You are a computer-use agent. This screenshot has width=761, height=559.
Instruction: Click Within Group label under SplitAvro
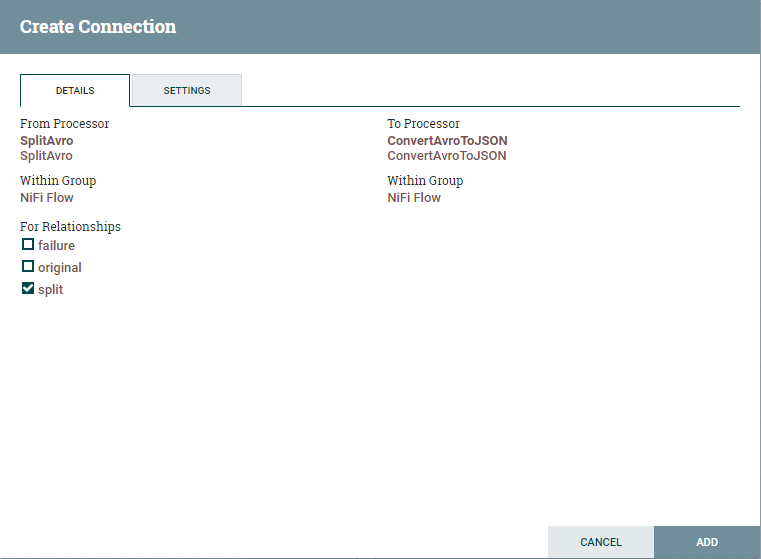click(58, 181)
